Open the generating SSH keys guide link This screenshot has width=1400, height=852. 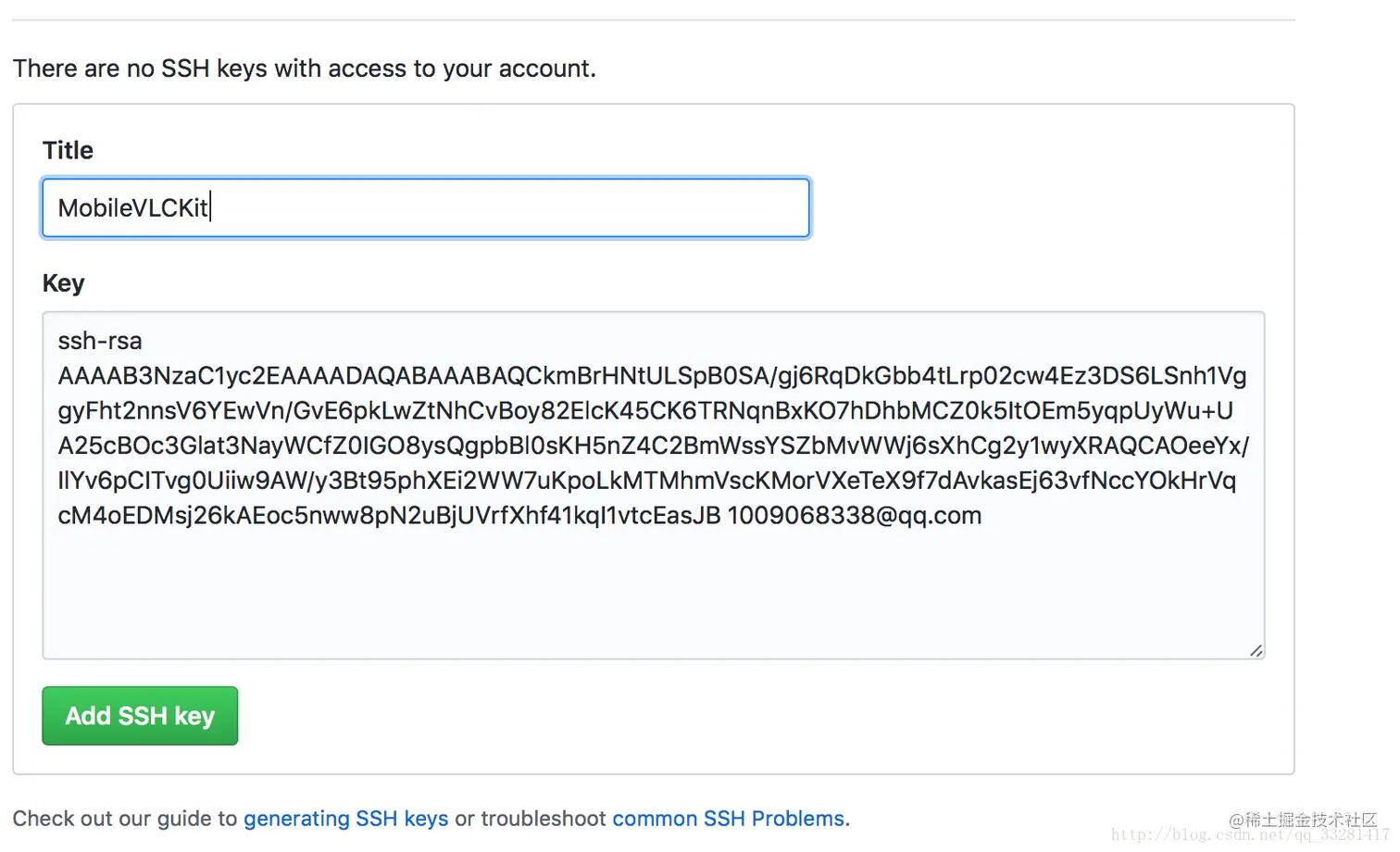click(345, 819)
